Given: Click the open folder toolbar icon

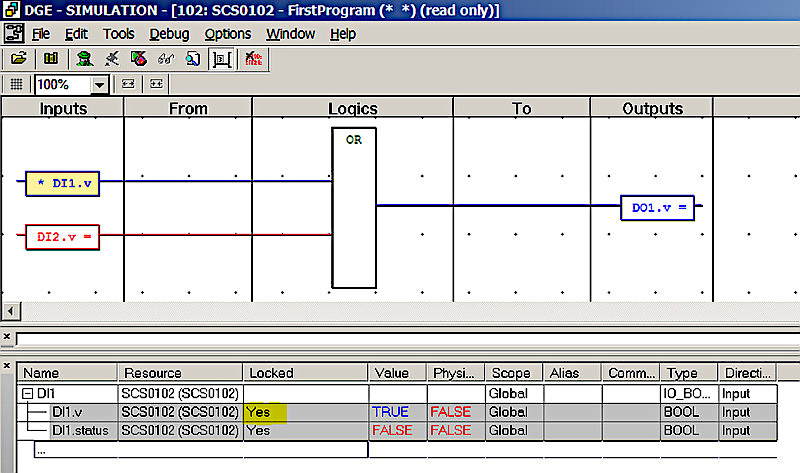Looking at the screenshot, I should 19,59.
